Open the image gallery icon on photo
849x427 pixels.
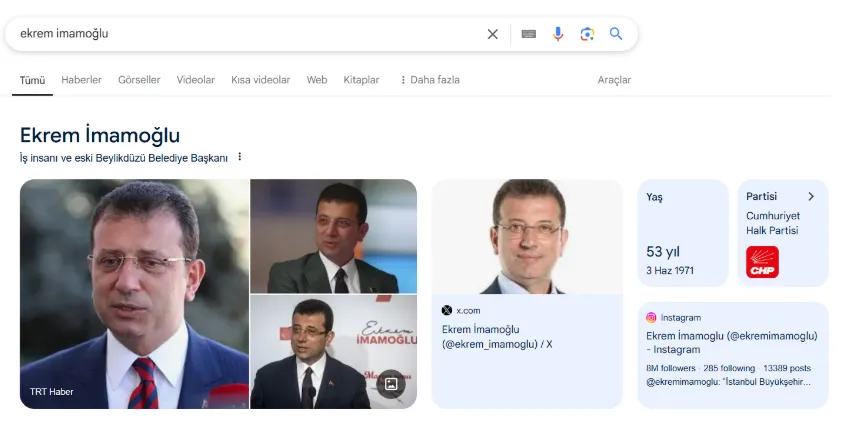[391, 383]
